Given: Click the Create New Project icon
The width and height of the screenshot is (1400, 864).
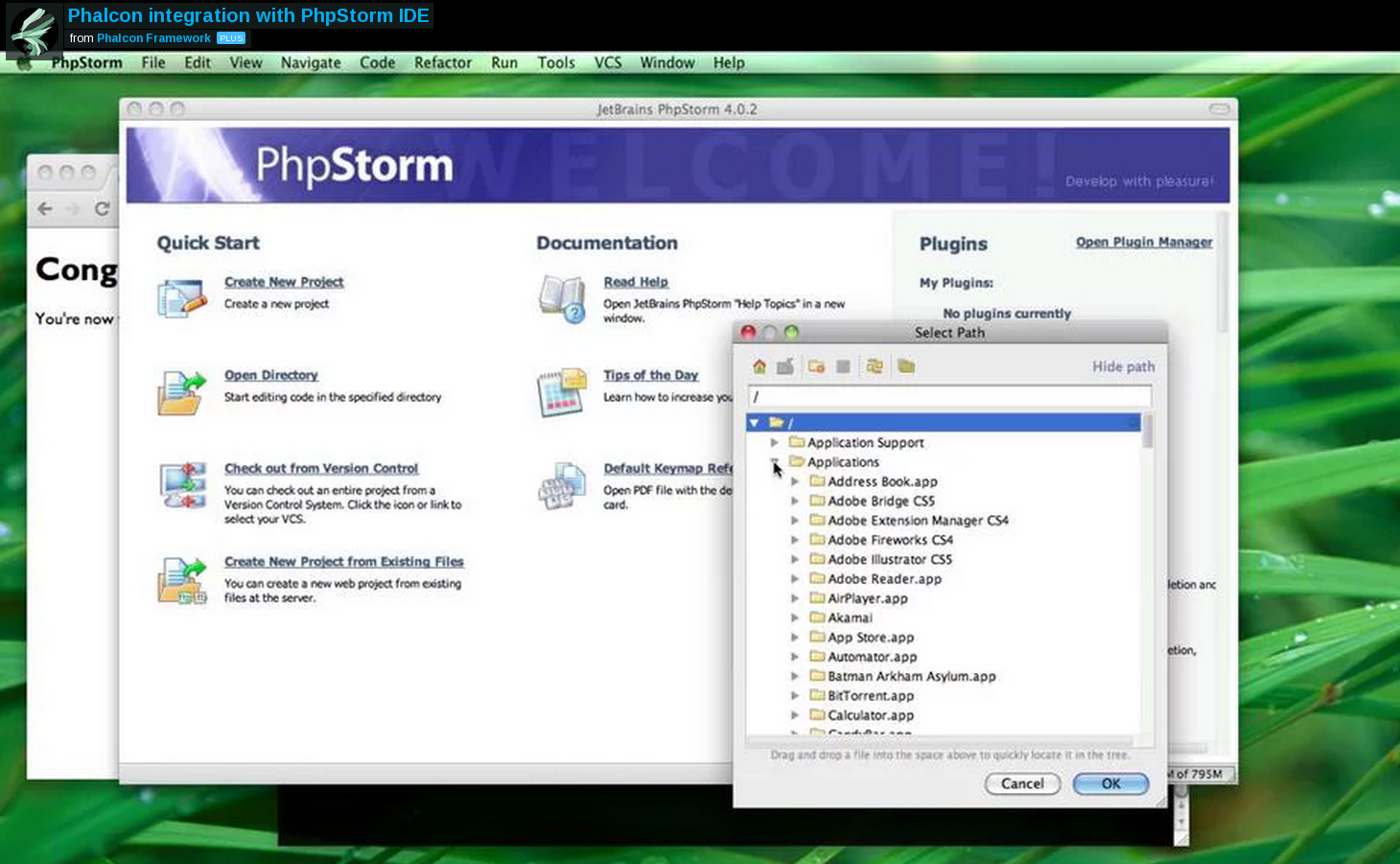Looking at the screenshot, I should pos(180,295).
